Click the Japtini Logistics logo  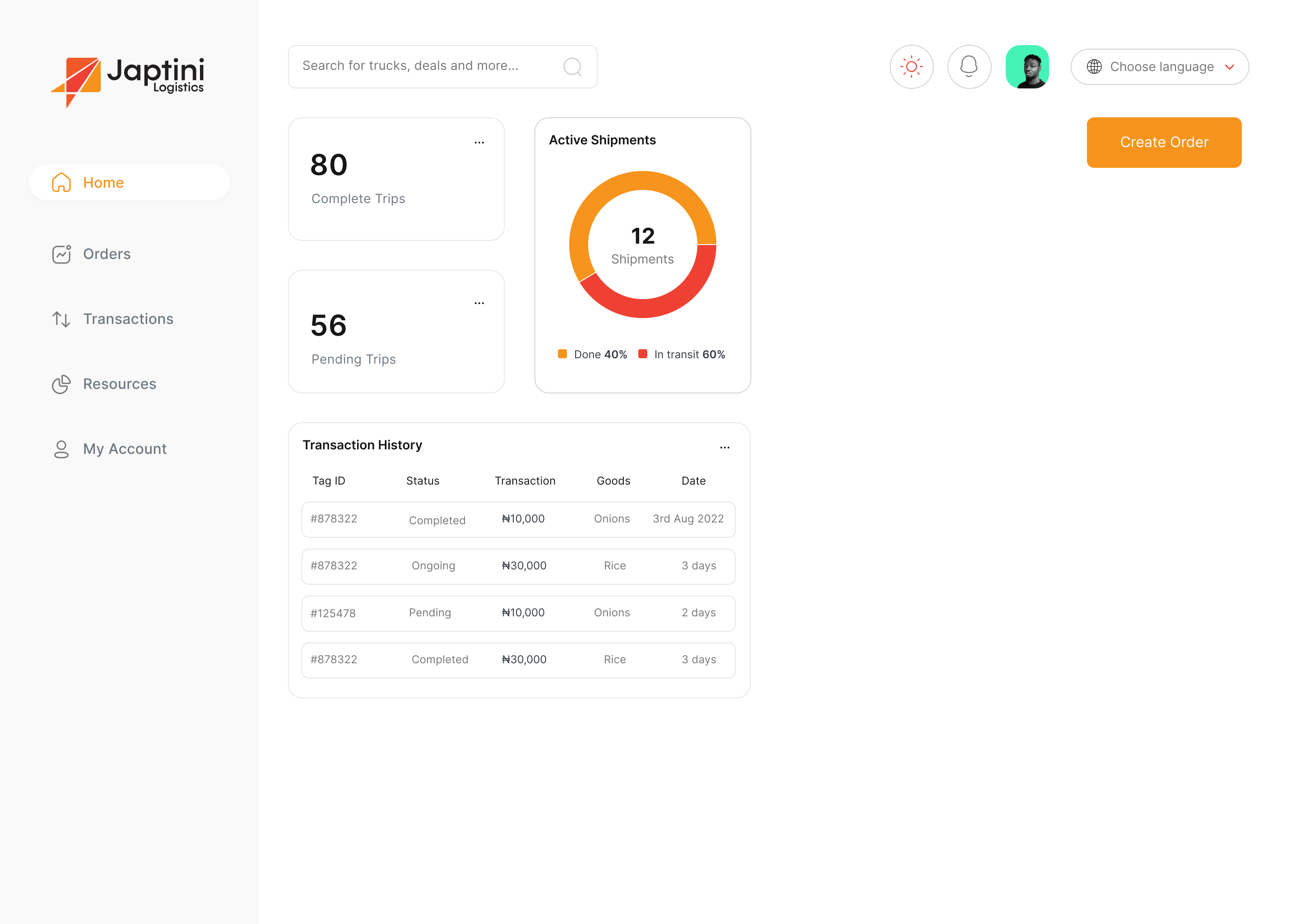pyautogui.click(x=127, y=82)
